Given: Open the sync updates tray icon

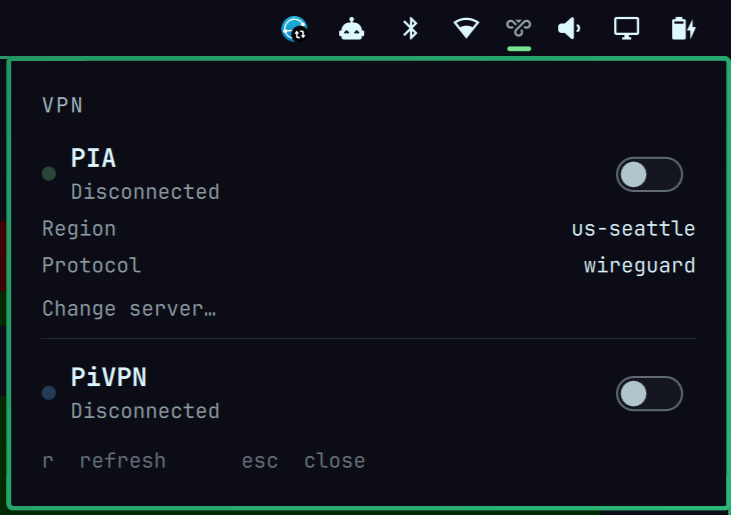Looking at the screenshot, I should (x=294, y=29).
